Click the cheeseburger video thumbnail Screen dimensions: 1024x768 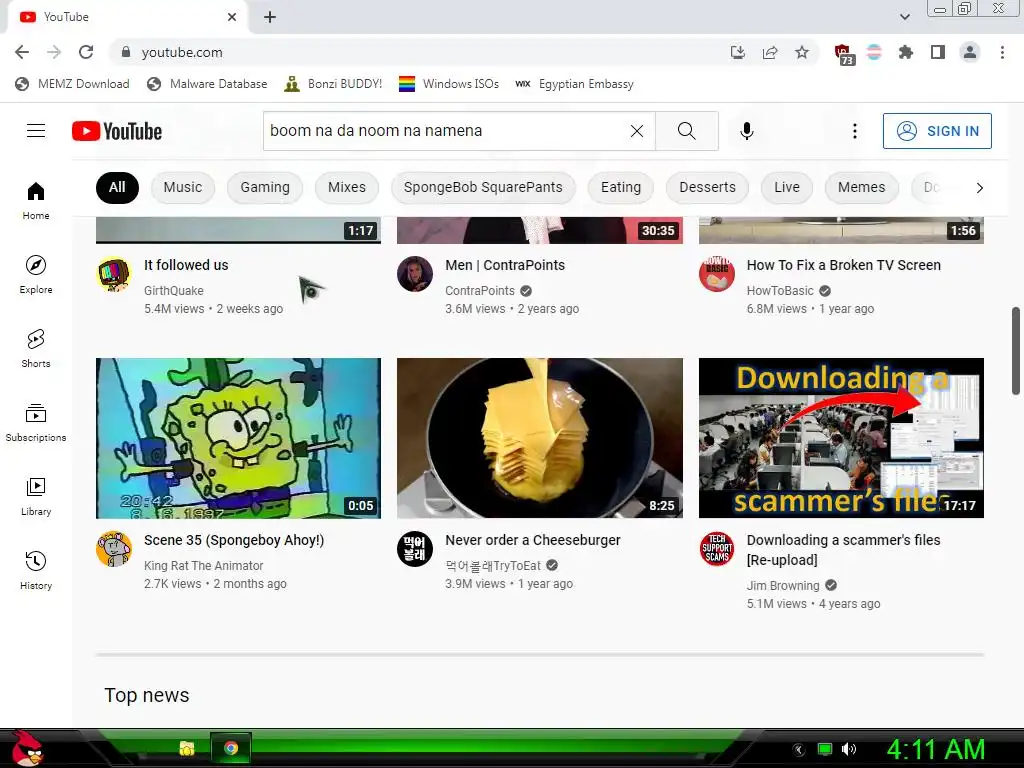click(x=540, y=438)
